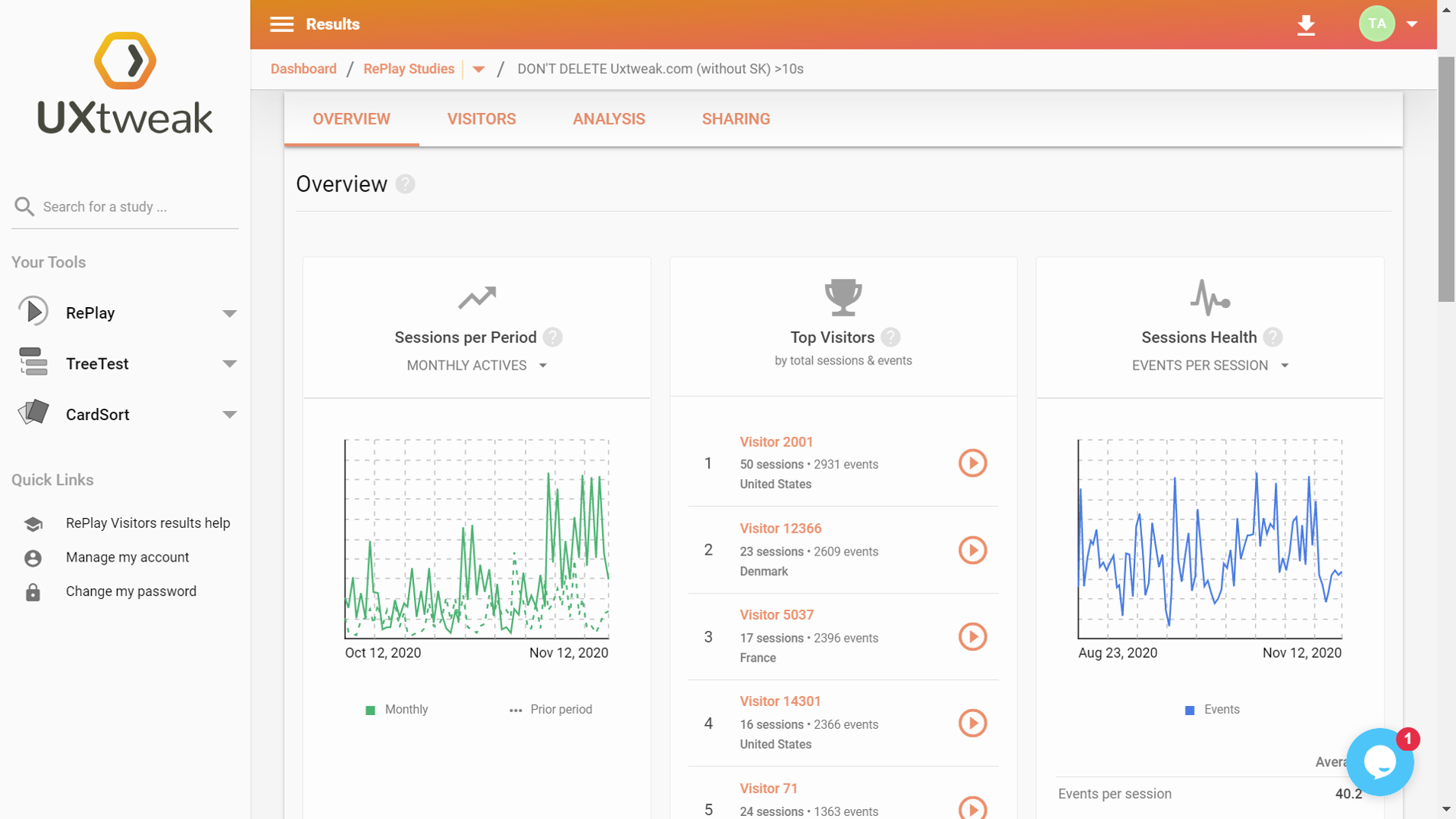Viewport: 1456px width, 819px height.
Task: Click help icon beside Sessions Health
Action: point(1273,337)
